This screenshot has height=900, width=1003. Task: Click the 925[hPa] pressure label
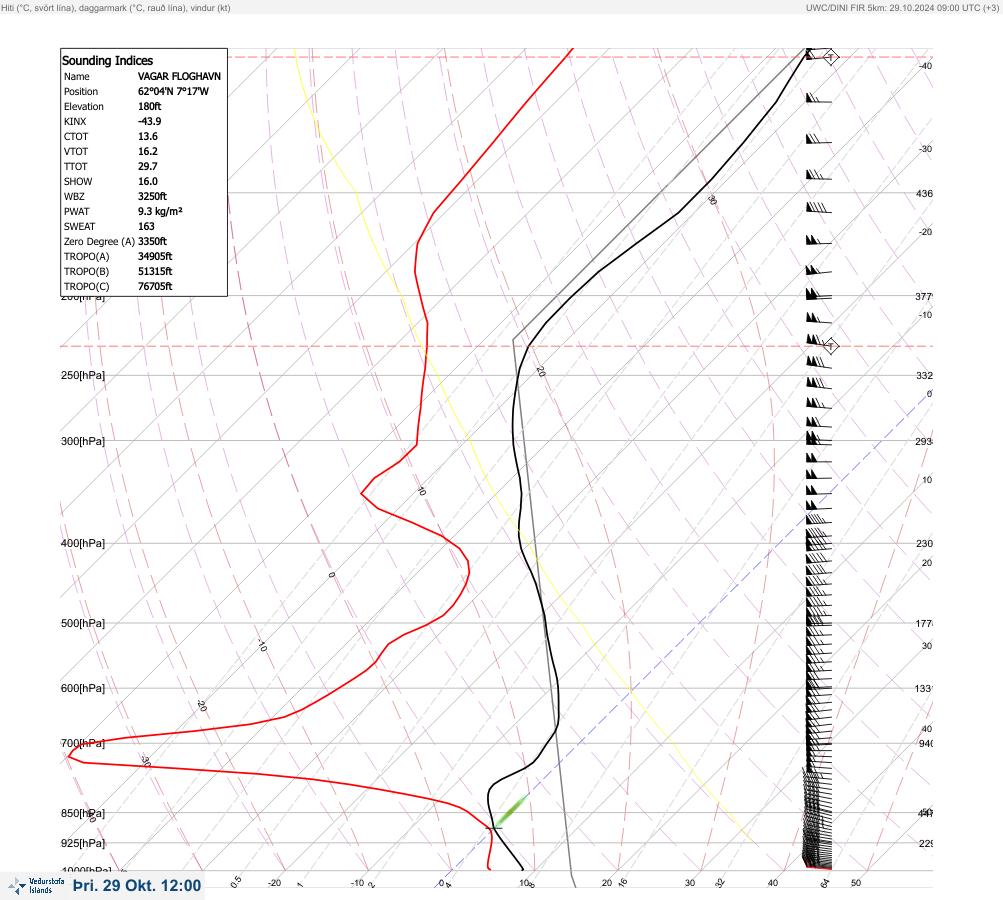coord(83,843)
